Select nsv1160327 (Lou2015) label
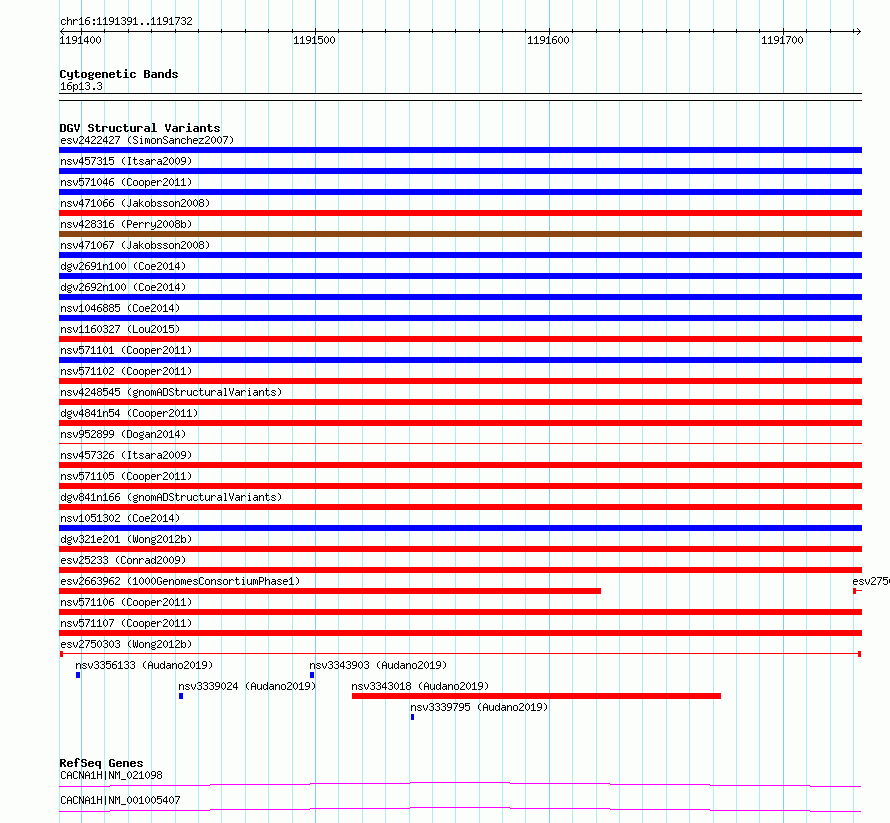 coord(120,329)
